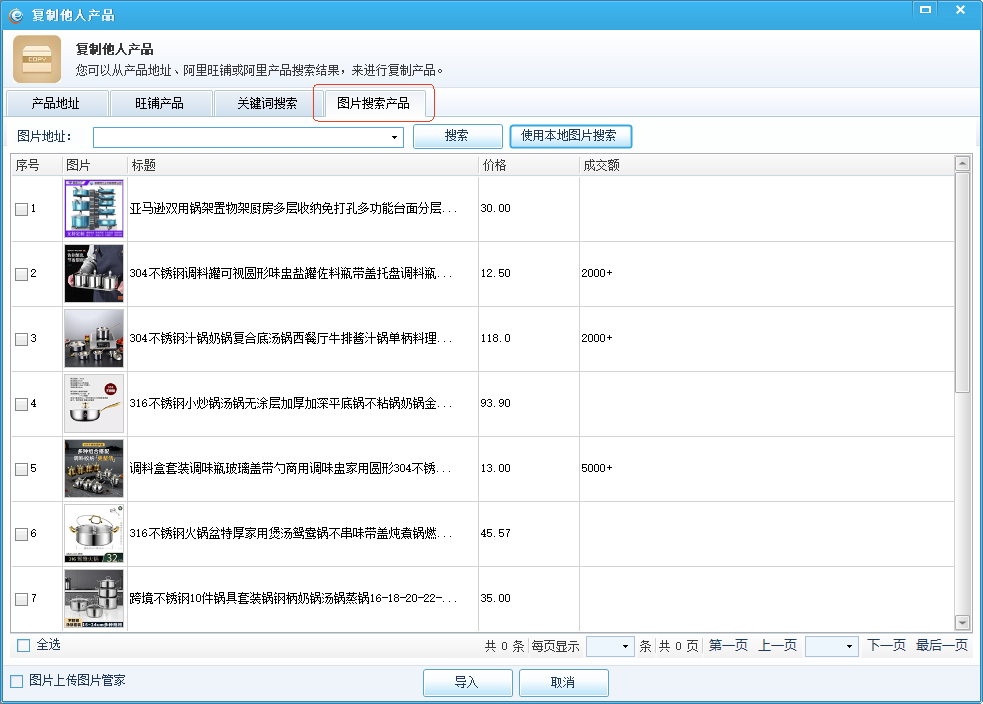Check the checkbox for product row 1
This screenshot has height=704, width=983.
tap(22, 209)
